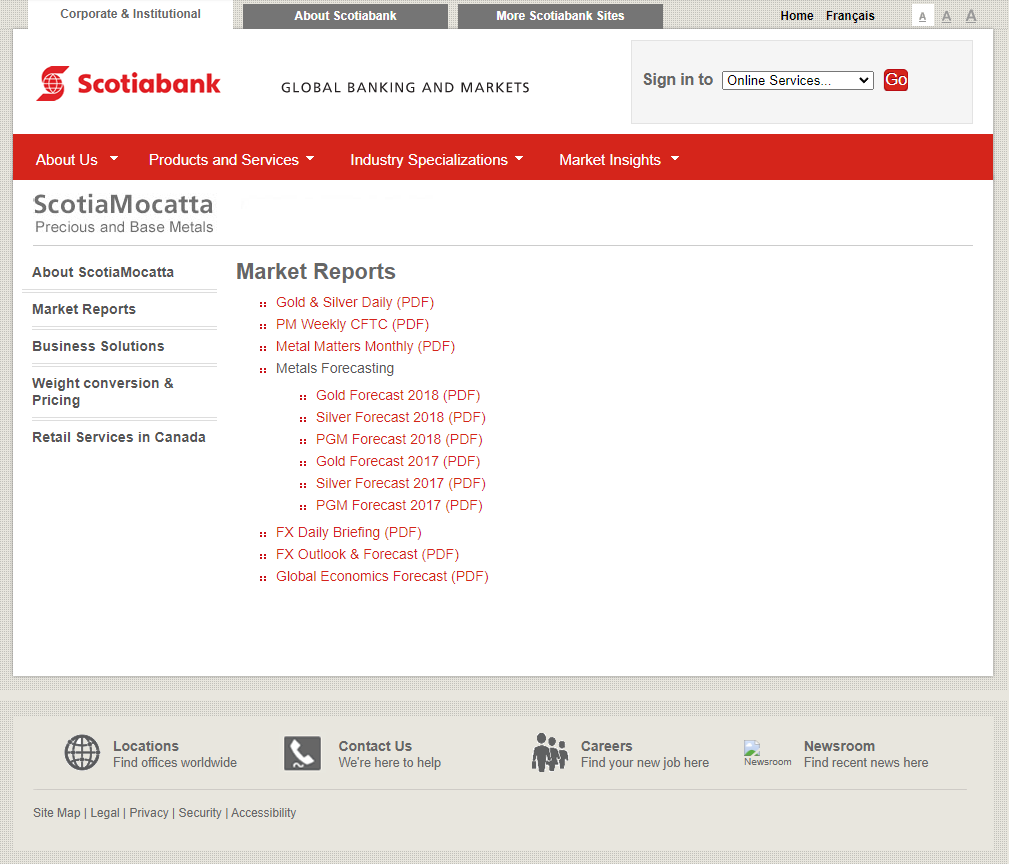This screenshot has height=864, width=1009.
Task: Open the About Scotiabank tab
Action: click(x=346, y=16)
